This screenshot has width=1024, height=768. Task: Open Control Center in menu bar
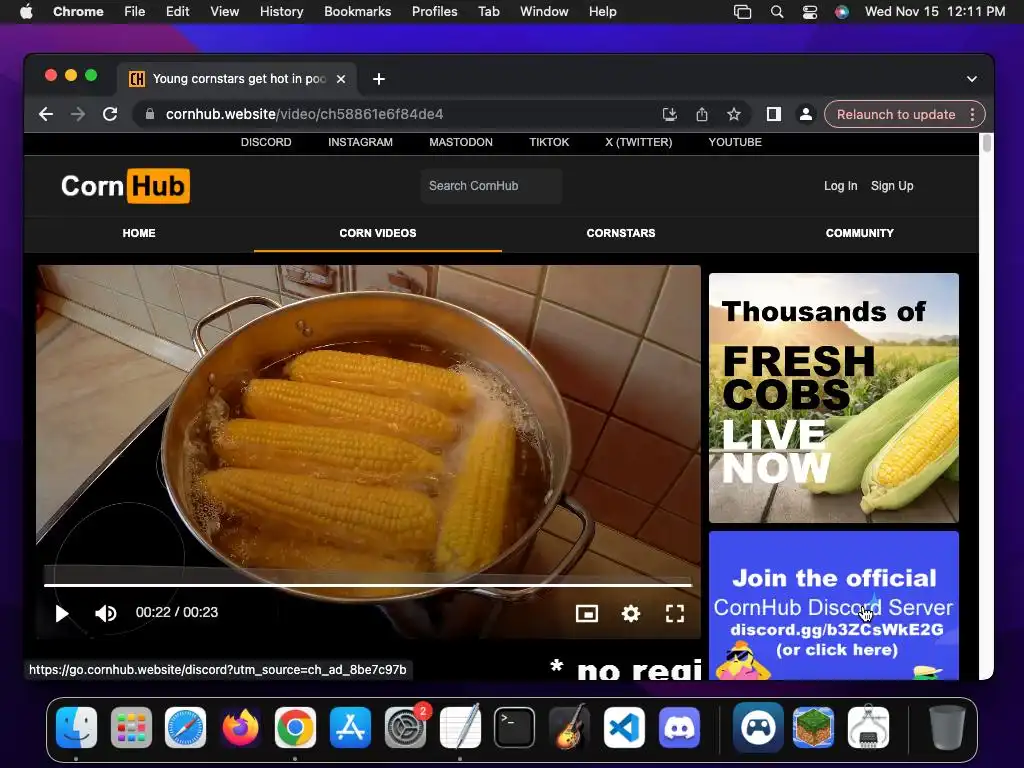click(x=810, y=12)
